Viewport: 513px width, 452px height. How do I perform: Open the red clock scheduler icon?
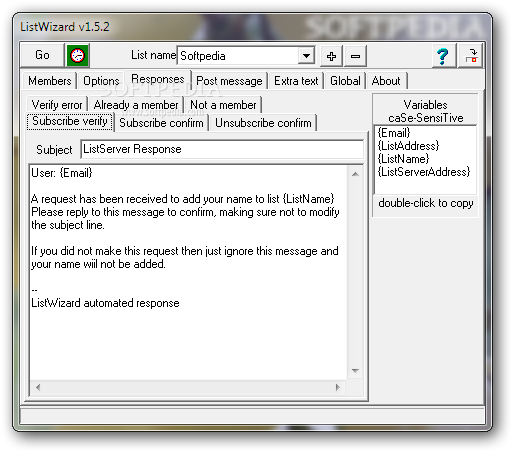(x=78, y=55)
